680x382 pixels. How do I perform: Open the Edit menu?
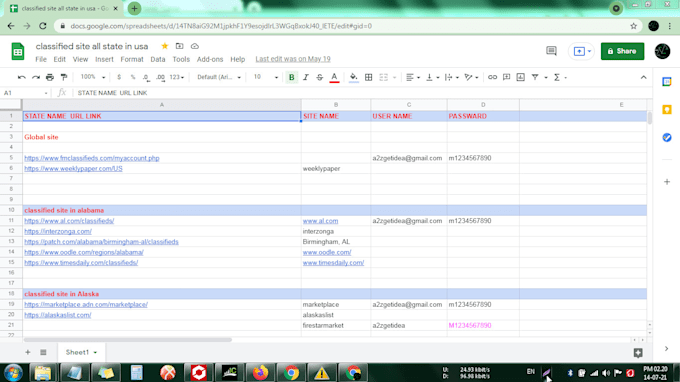[59, 59]
